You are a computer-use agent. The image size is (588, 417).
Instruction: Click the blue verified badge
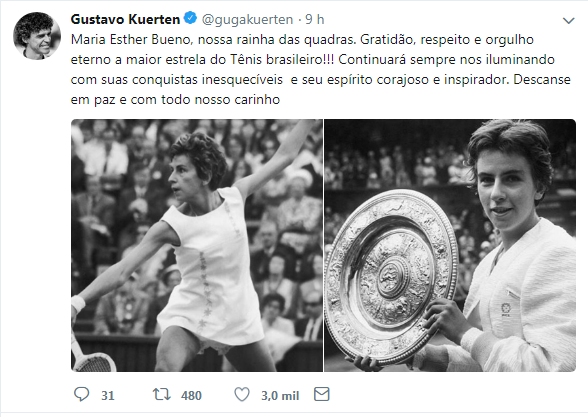tap(190, 18)
